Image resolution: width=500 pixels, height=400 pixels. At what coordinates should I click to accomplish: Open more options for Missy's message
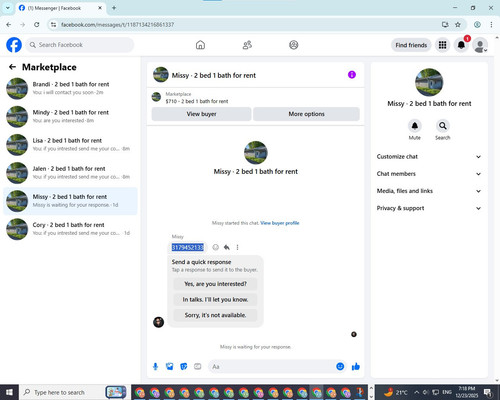[237, 247]
